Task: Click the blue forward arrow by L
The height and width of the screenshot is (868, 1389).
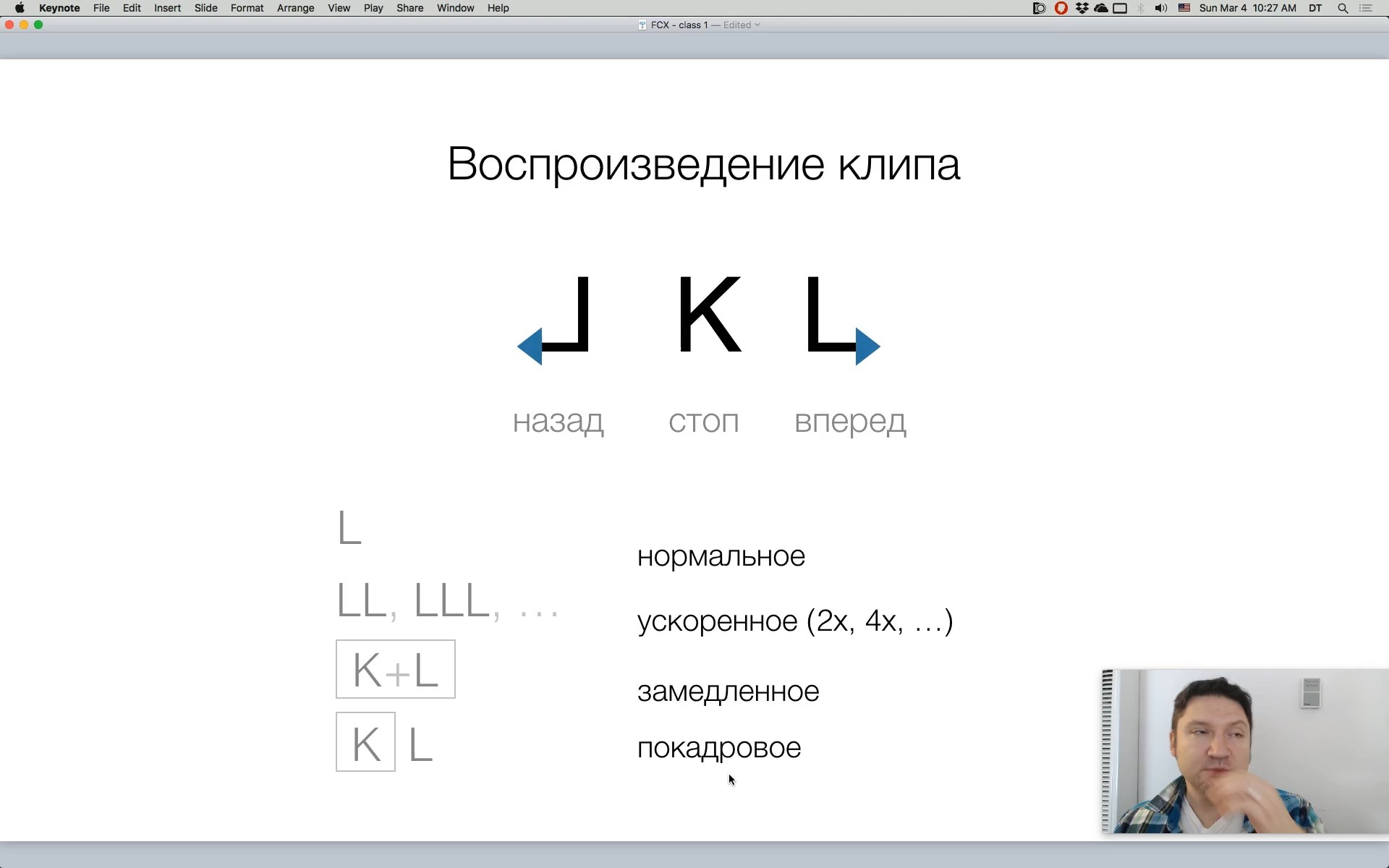Action: [x=867, y=346]
